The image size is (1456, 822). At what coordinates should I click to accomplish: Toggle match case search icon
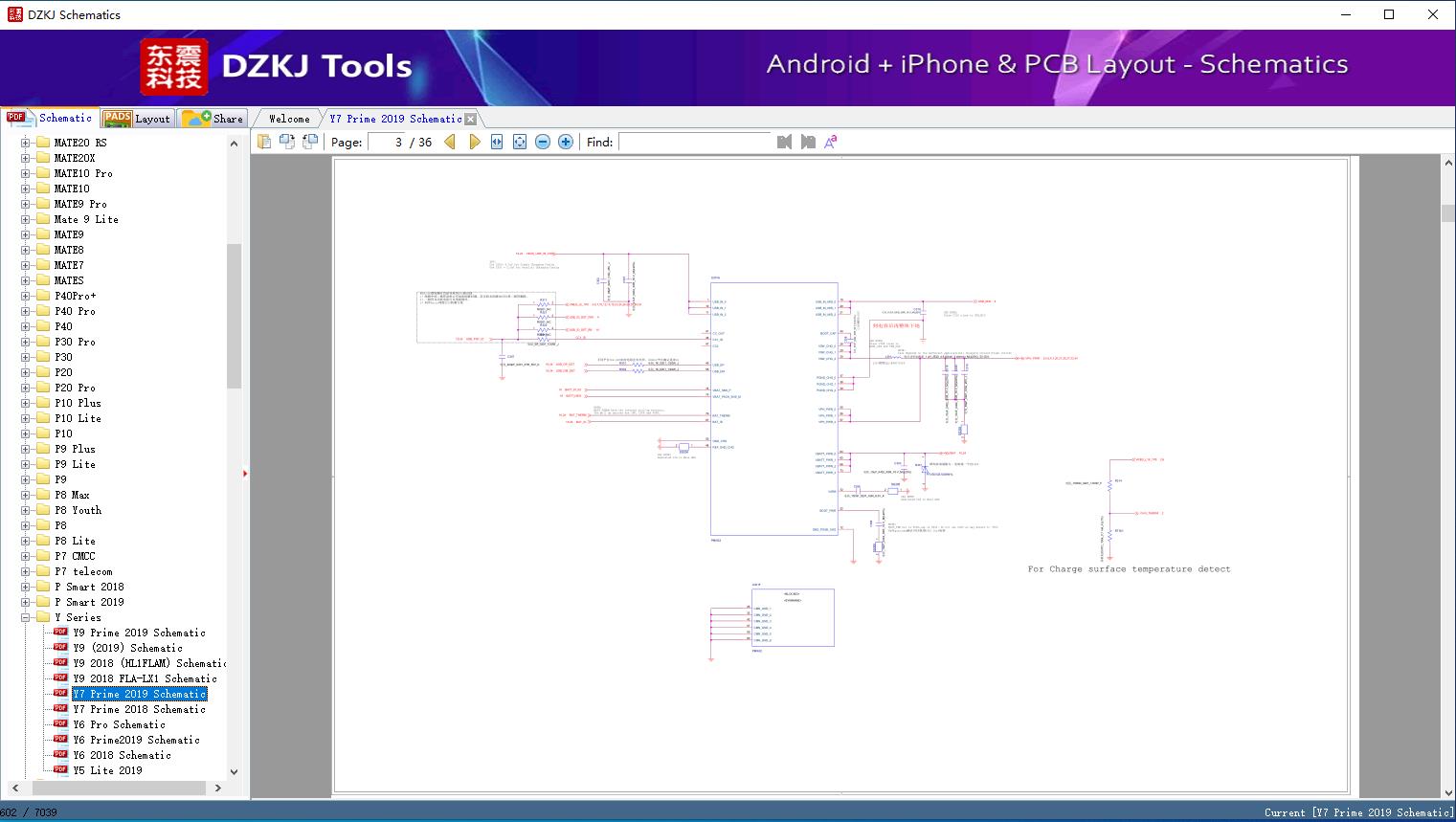click(830, 142)
